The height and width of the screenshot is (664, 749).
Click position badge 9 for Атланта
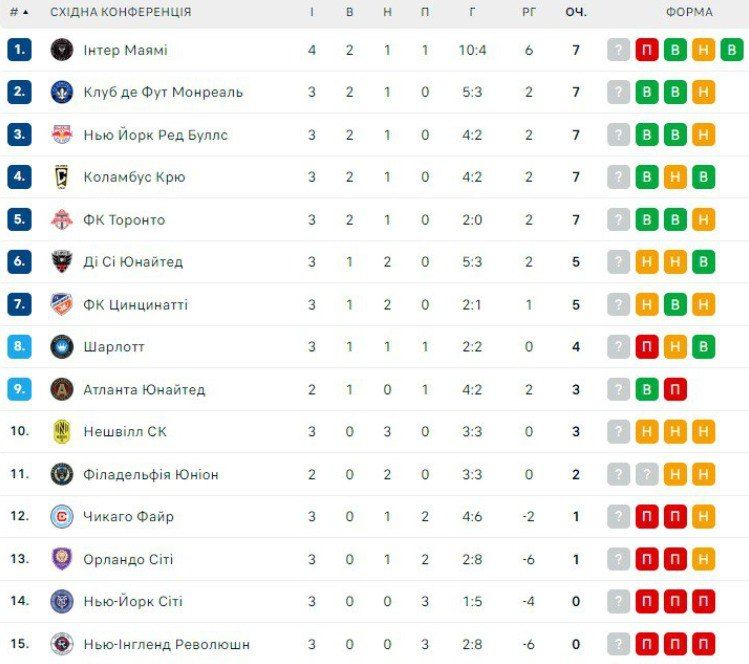tap(20, 389)
